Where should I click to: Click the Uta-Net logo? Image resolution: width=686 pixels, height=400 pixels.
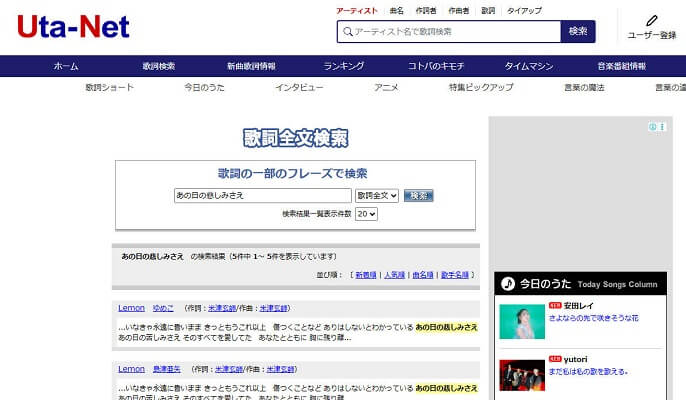(x=73, y=27)
